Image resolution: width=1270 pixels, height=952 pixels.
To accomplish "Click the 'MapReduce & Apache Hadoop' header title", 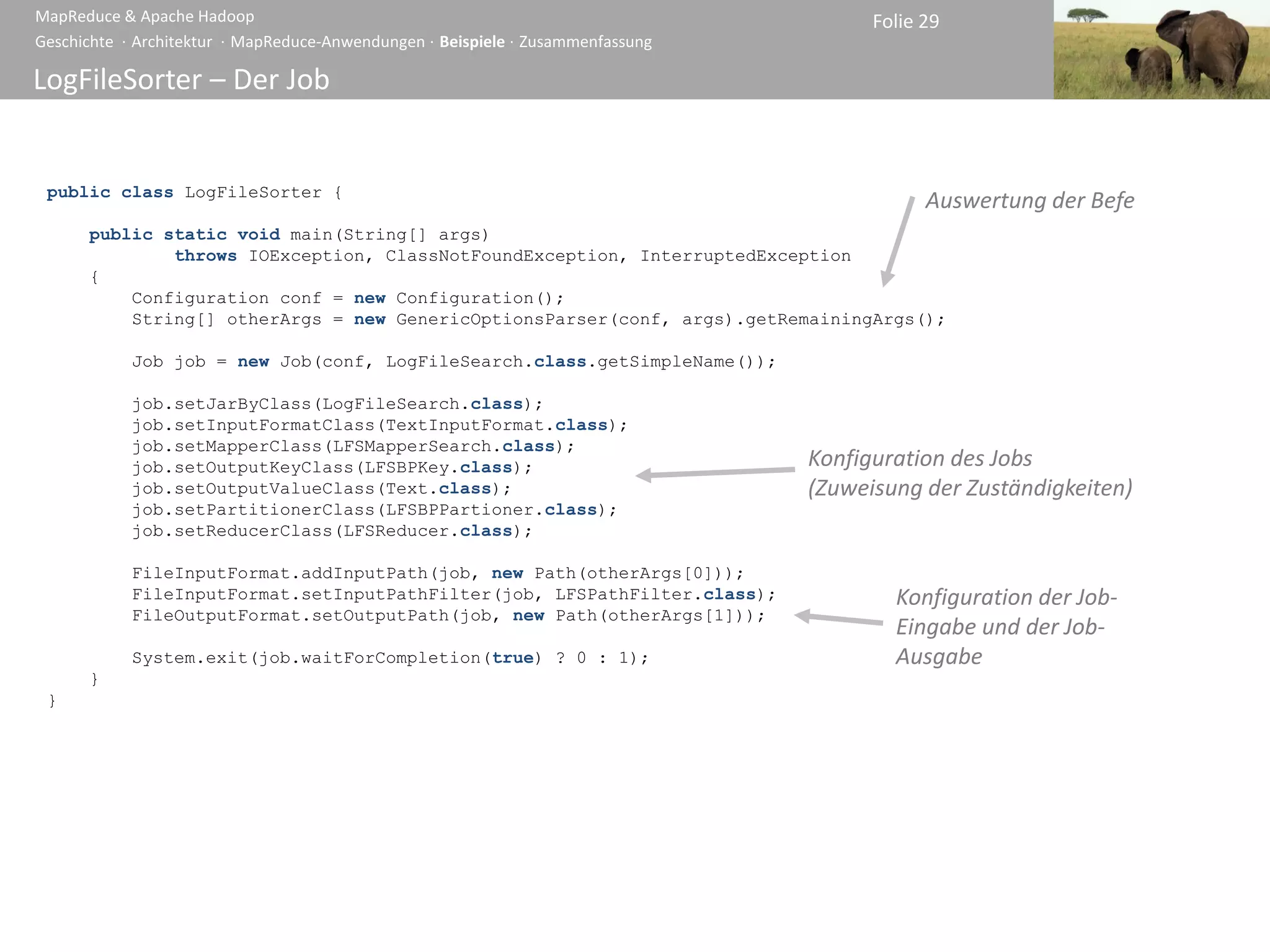I will point(144,17).
